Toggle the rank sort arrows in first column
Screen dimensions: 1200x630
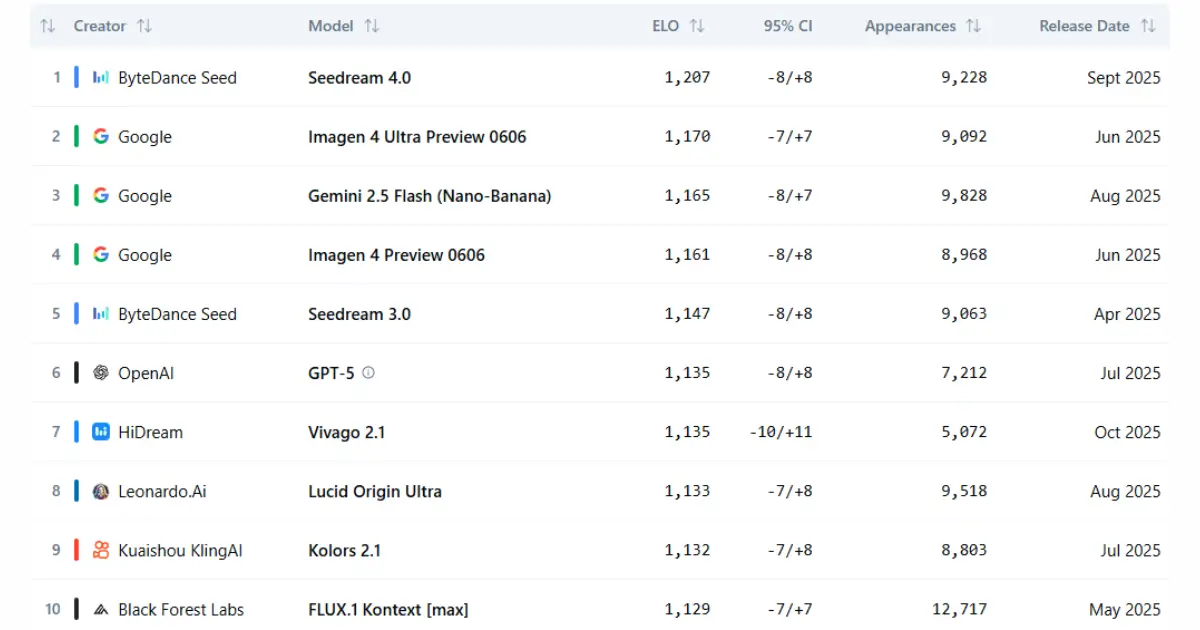tap(47, 26)
